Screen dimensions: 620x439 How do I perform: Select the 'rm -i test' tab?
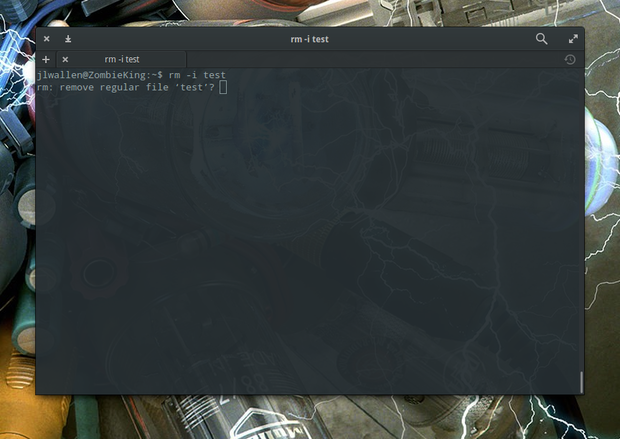coord(122,59)
